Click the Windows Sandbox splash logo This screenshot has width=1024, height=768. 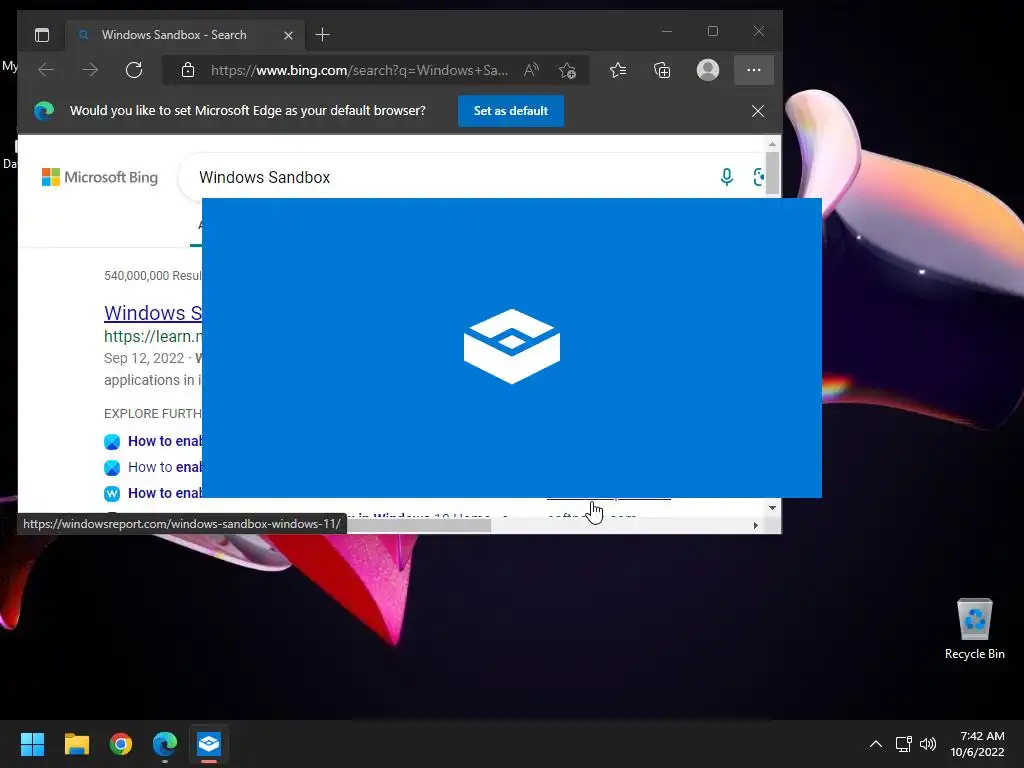[512, 346]
